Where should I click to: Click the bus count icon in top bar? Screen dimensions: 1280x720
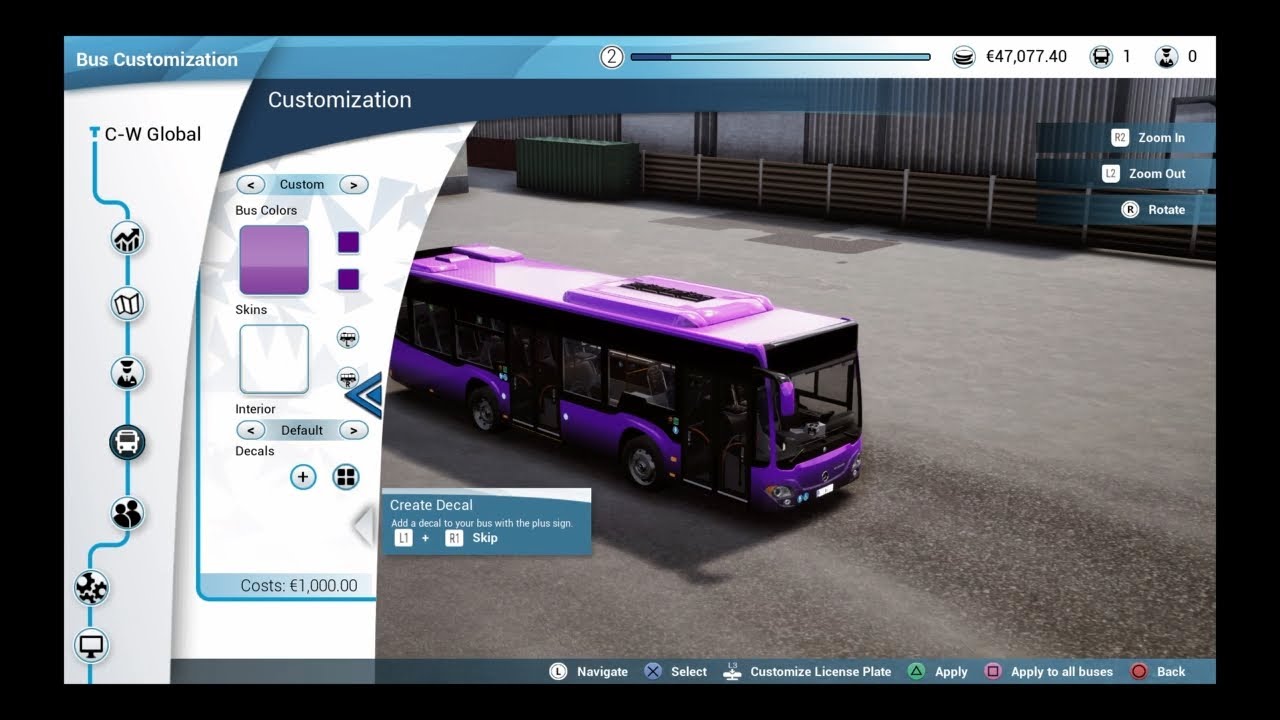coord(1101,57)
